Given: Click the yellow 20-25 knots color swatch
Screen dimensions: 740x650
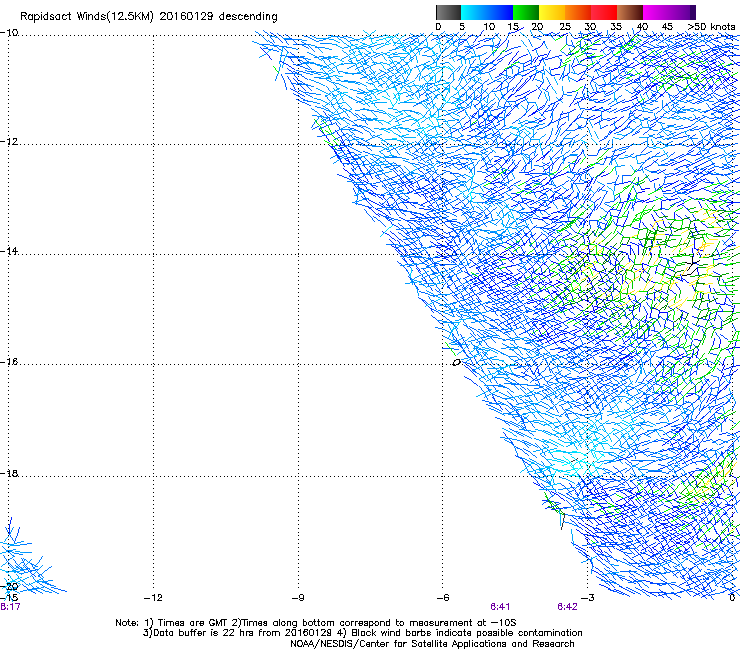Looking at the screenshot, I should [552, 12].
